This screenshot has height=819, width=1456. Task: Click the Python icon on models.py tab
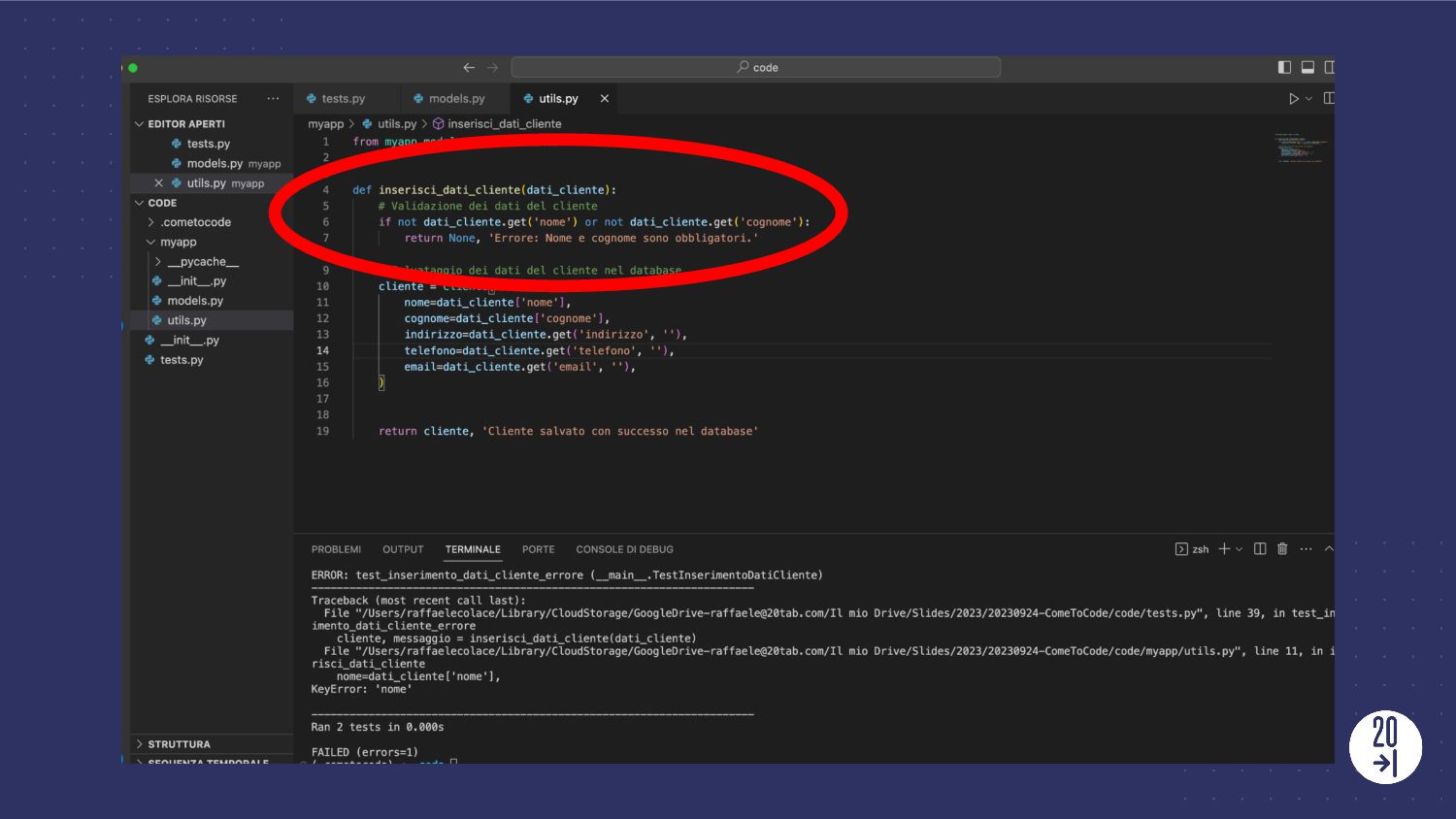click(x=418, y=99)
